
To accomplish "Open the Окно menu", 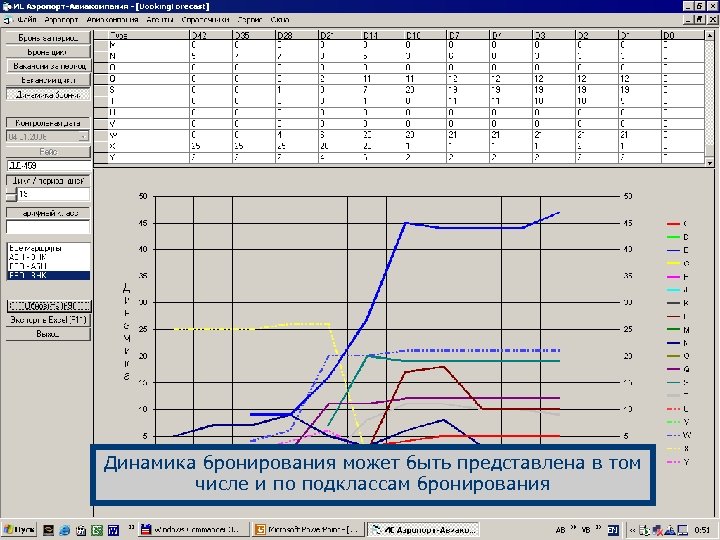I will 280,20.
